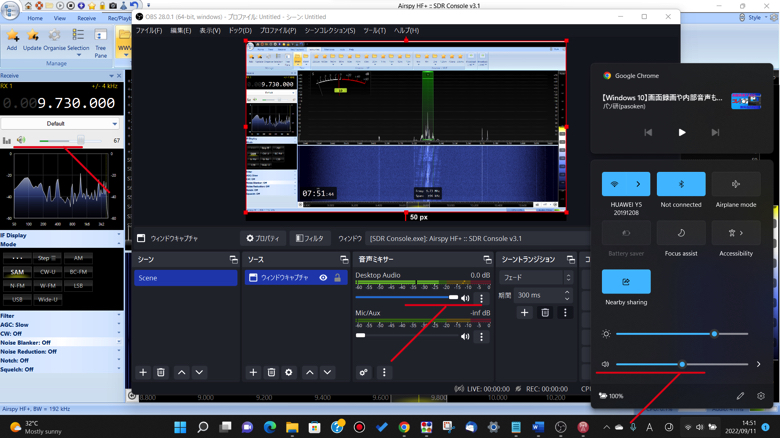Move the scene up in Scenes panel

point(182,372)
